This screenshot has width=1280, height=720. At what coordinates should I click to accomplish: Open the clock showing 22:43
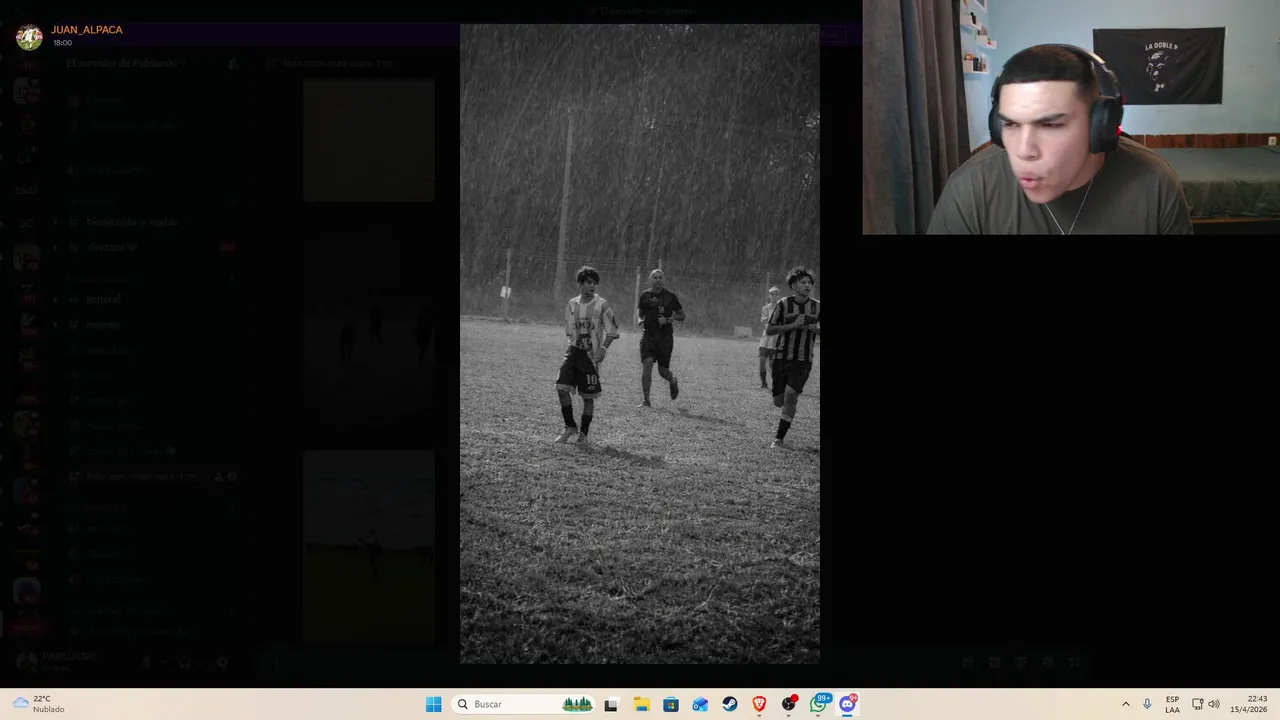pos(1249,704)
